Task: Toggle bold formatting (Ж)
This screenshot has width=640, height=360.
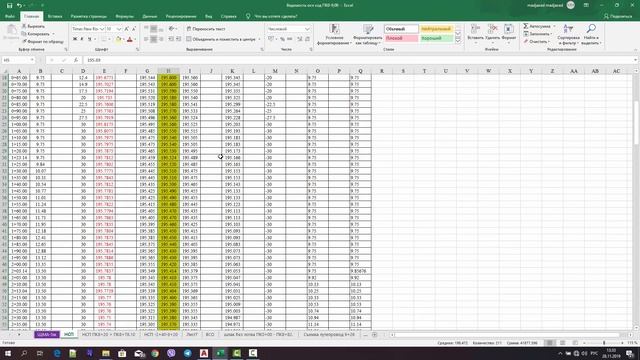Action: point(75,39)
